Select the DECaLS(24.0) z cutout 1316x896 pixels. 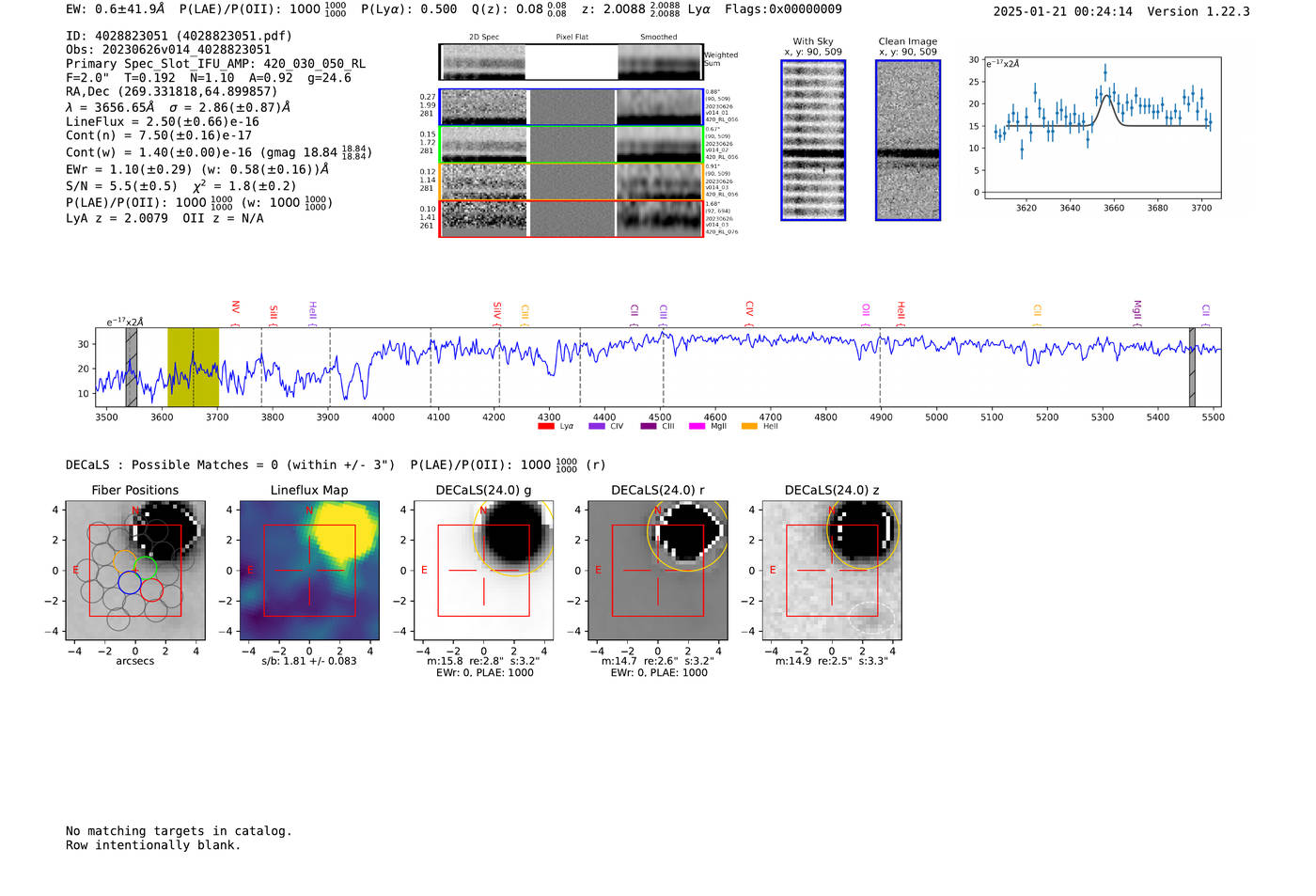(x=832, y=570)
